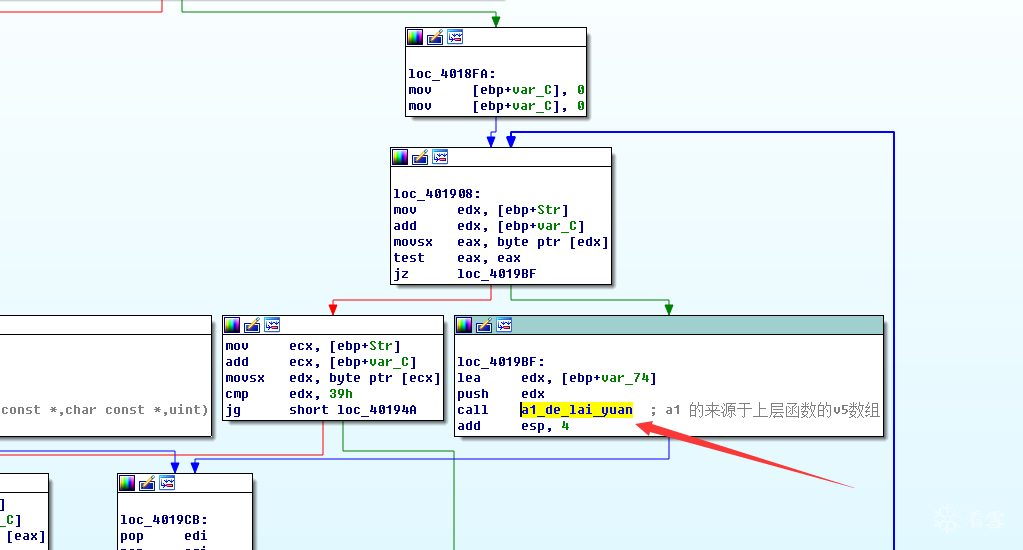Click the loc_40194A target in the jg line

click(377, 410)
